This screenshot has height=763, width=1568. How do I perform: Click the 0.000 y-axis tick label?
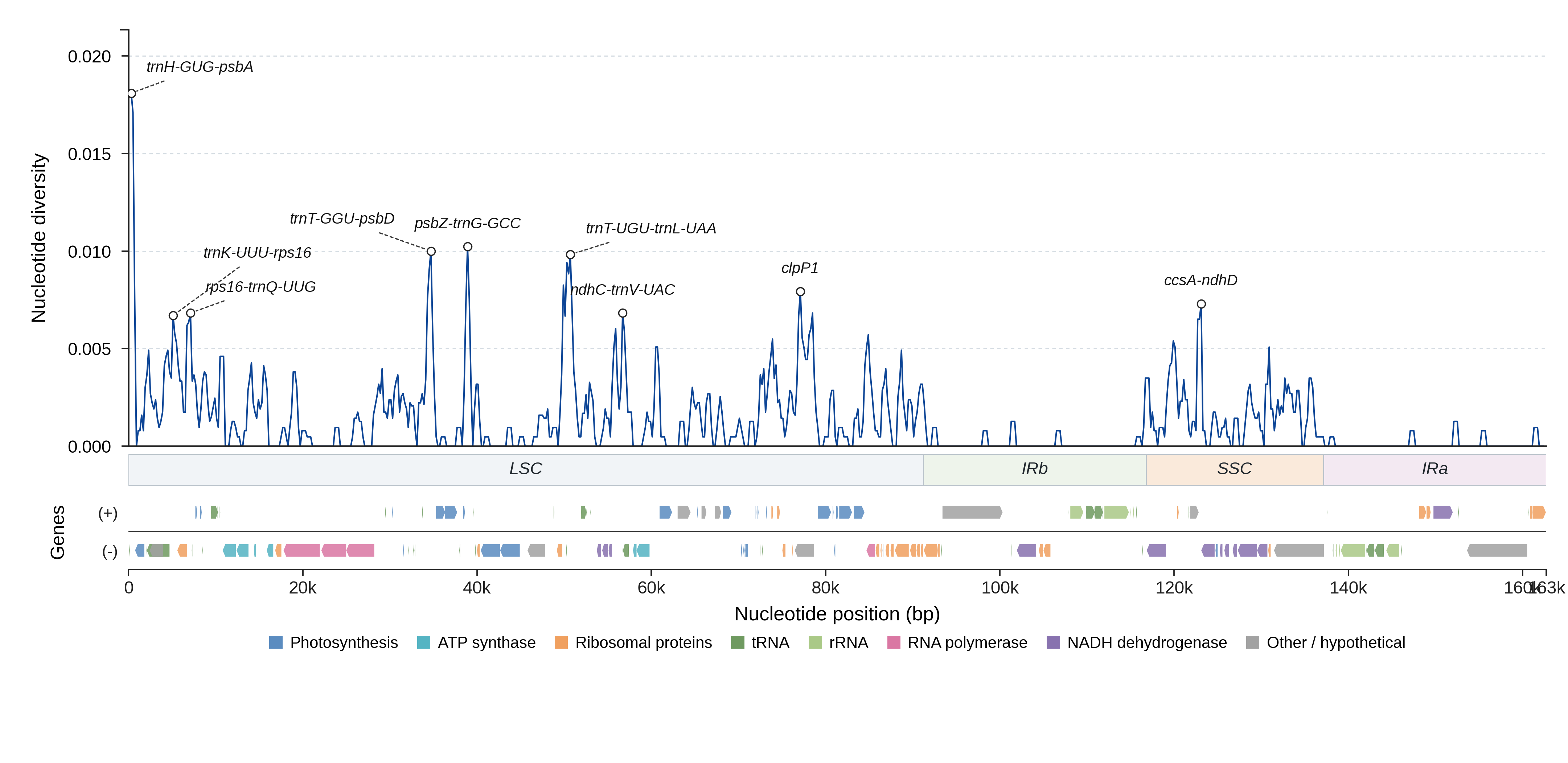tap(90, 447)
